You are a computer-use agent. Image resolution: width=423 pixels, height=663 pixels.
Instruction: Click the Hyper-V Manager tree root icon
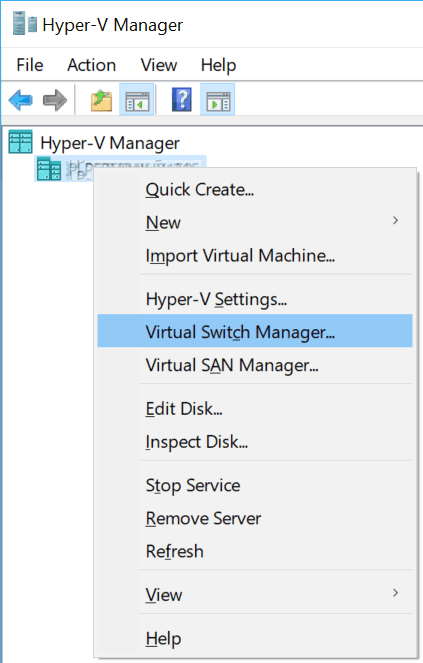tap(20, 142)
